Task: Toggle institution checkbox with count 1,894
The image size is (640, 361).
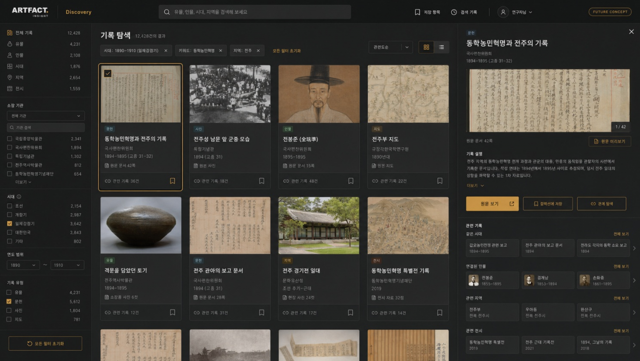Action: [x=9, y=147]
